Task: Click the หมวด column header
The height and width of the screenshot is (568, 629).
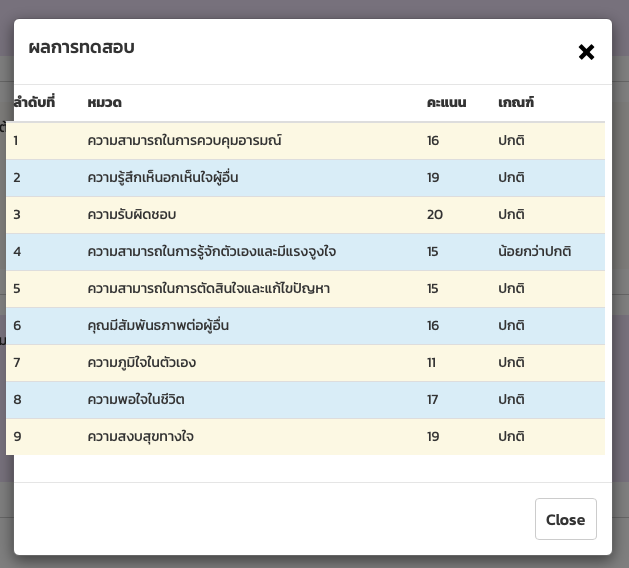Action: click(104, 103)
